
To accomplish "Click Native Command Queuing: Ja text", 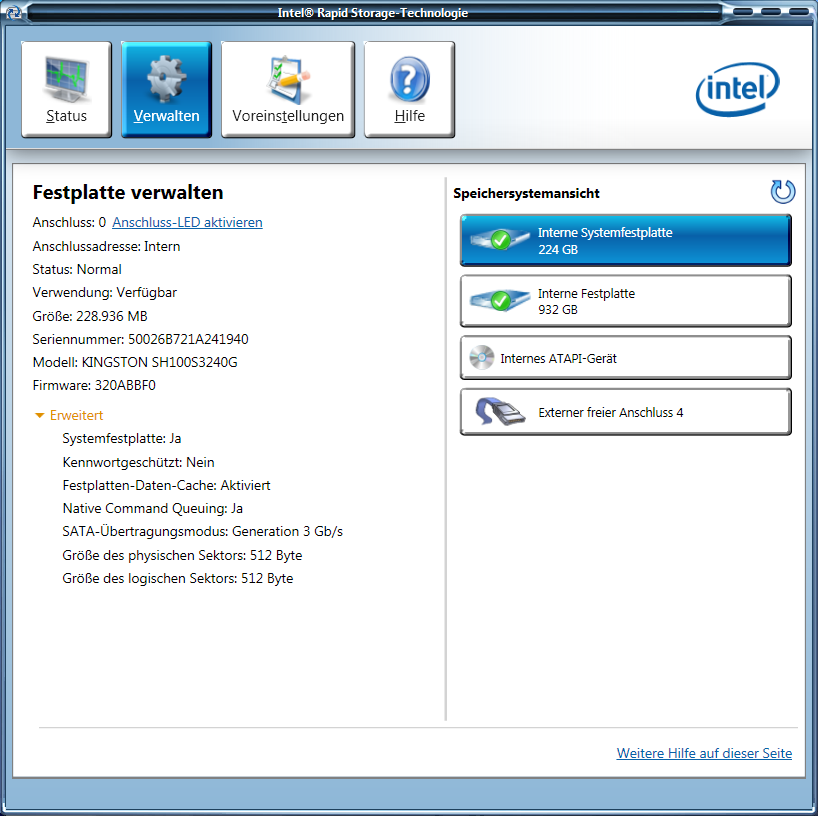I will [152, 508].
